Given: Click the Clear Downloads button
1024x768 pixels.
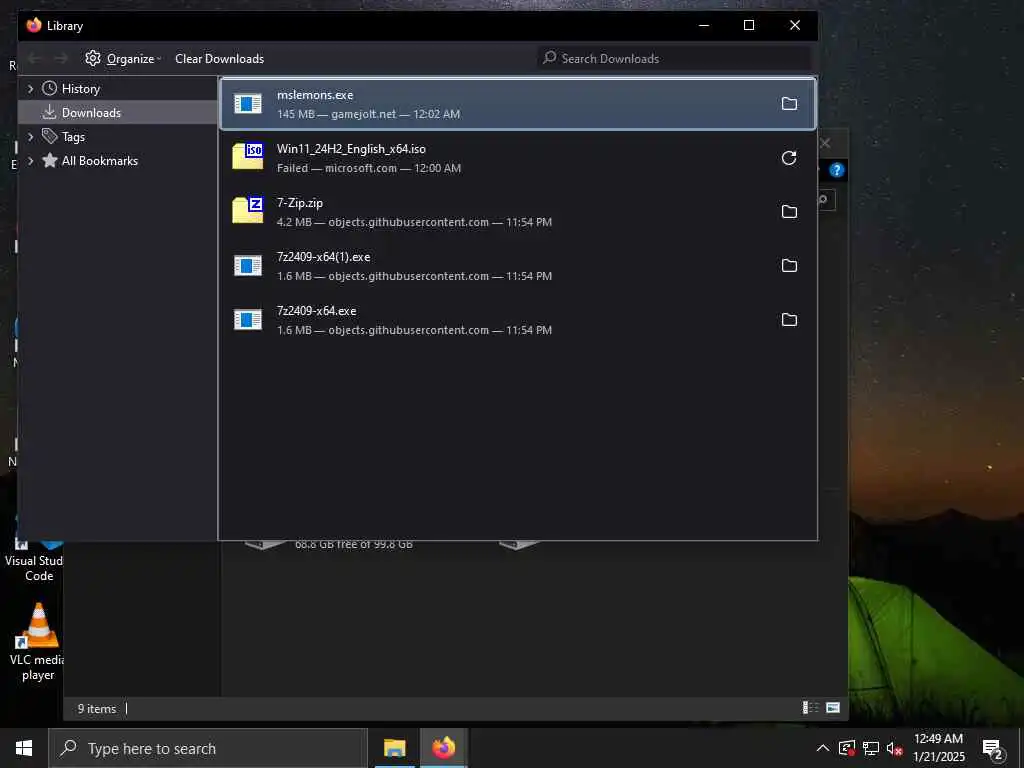Looking at the screenshot, I should coord(219,59).
